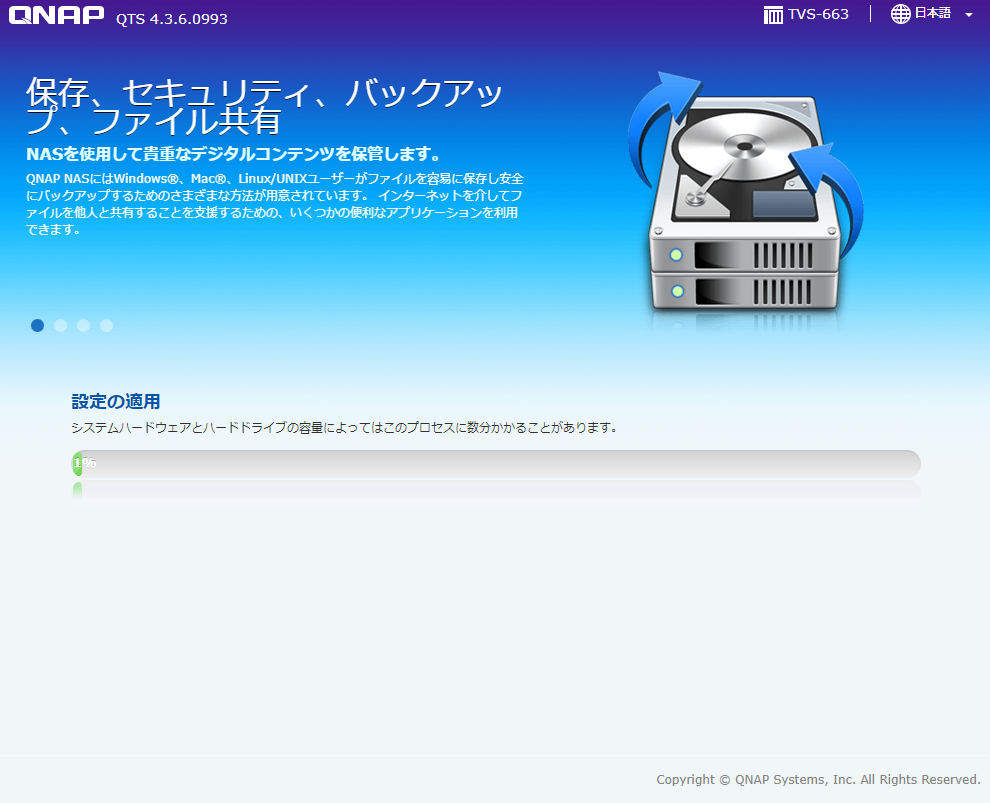This screenshot has width=990, height=803.
Task: Click the NAS device icon beside TVS-663
Action: (773, 15)
